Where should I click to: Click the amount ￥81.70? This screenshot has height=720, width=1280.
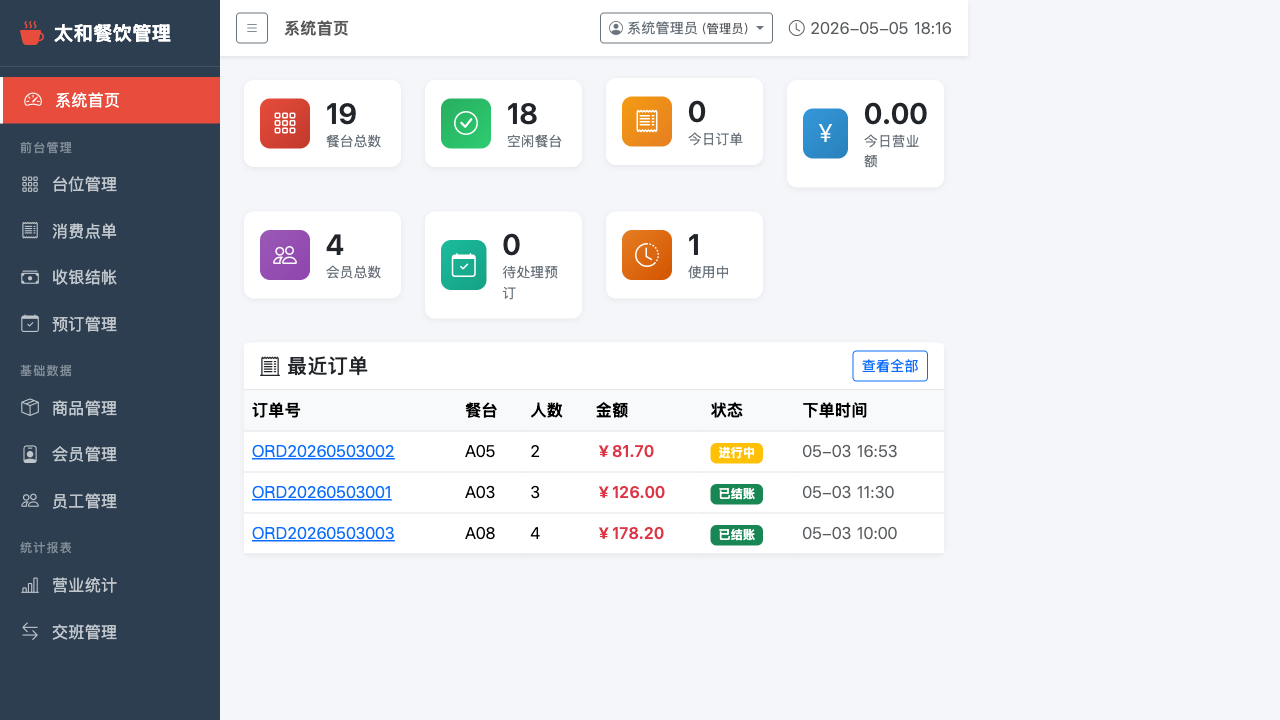pyautogui.click(x=625, y=452)
